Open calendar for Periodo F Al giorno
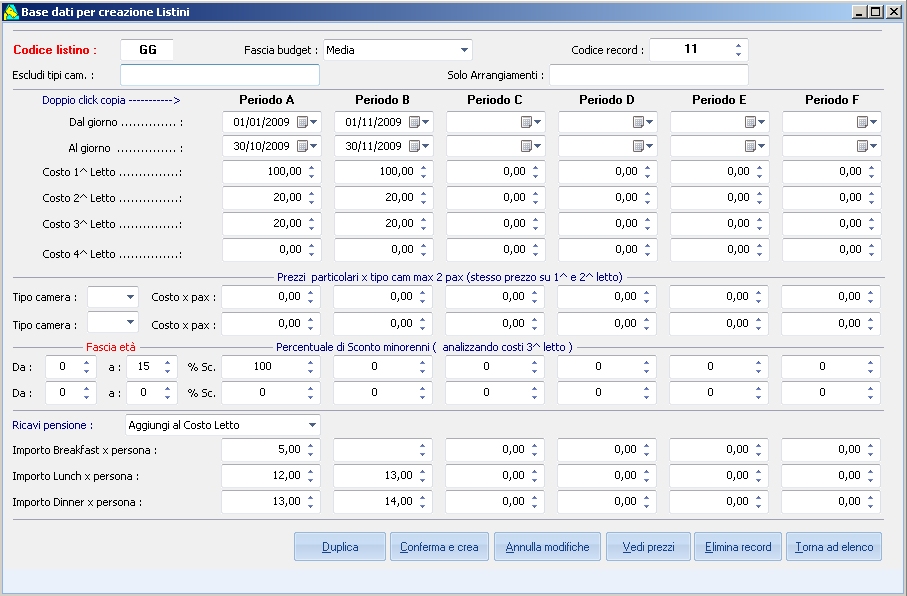 (868, 146)
